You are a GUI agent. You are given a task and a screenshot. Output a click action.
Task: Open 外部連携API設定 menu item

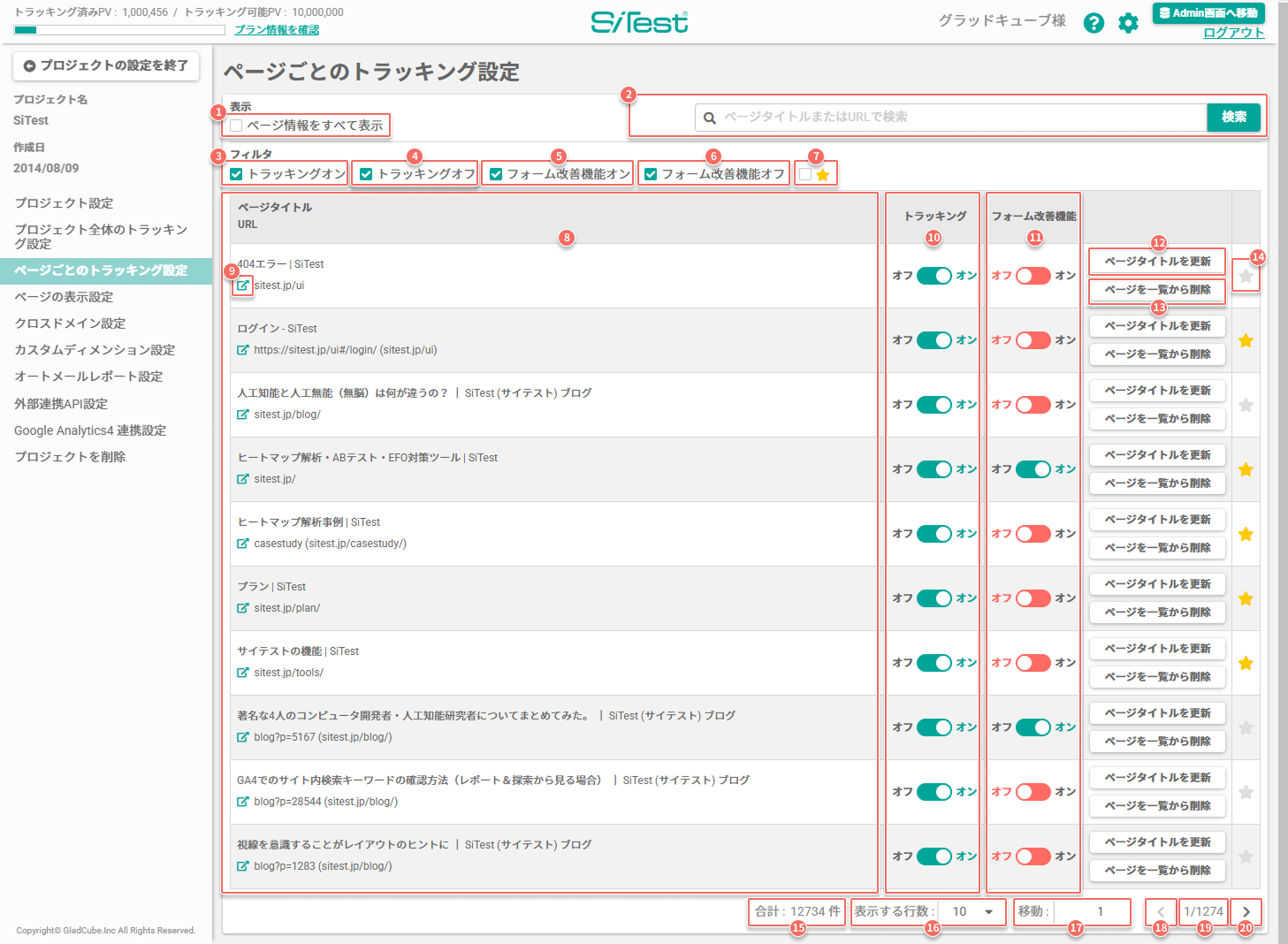pos(61,404)
